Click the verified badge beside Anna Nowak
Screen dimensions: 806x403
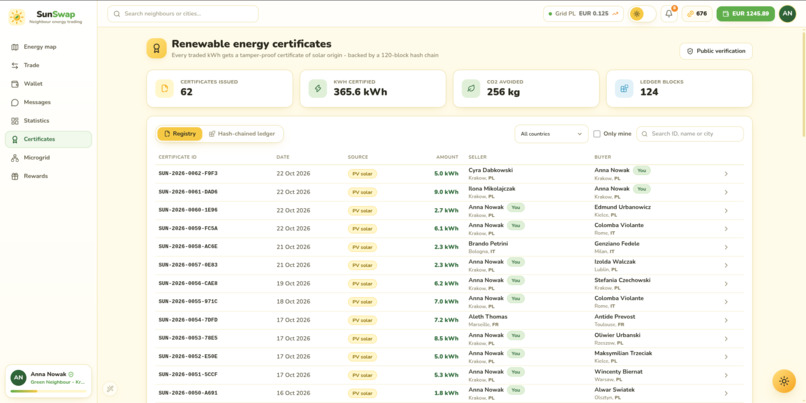coord(71,375)
